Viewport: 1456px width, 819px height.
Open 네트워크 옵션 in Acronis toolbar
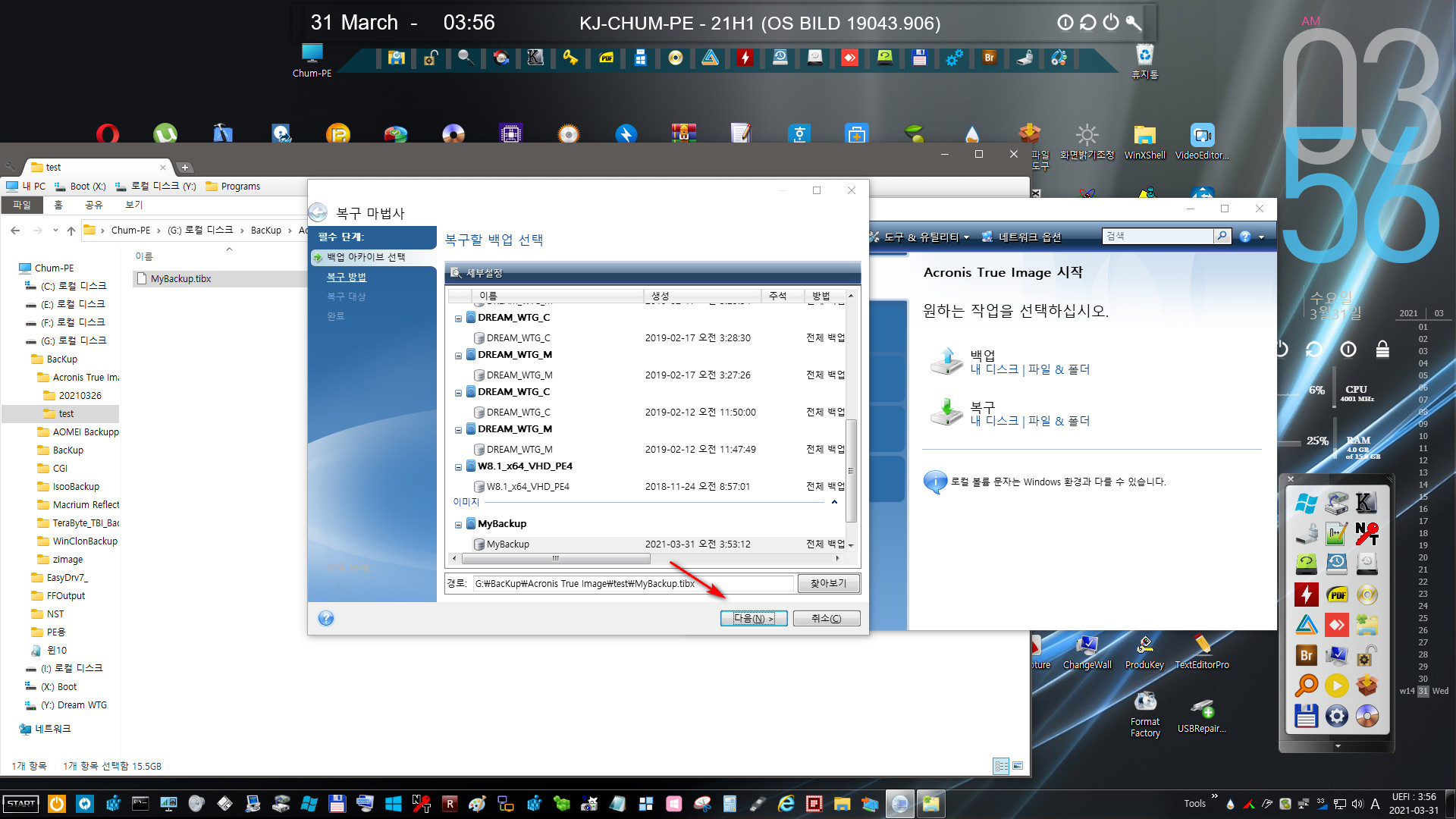(1021, 237)
